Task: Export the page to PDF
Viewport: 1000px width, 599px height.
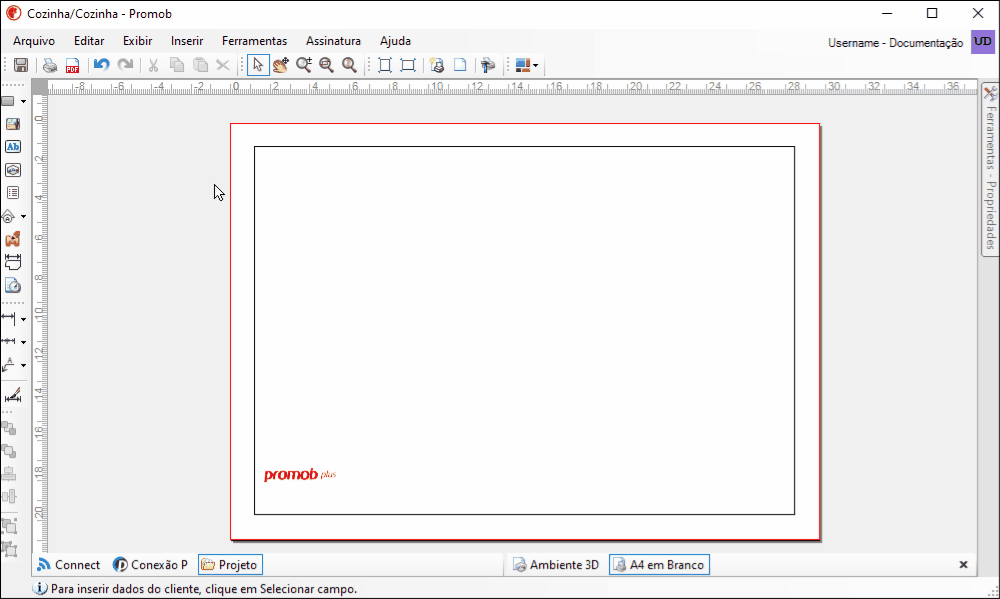Action: [73, 65]
